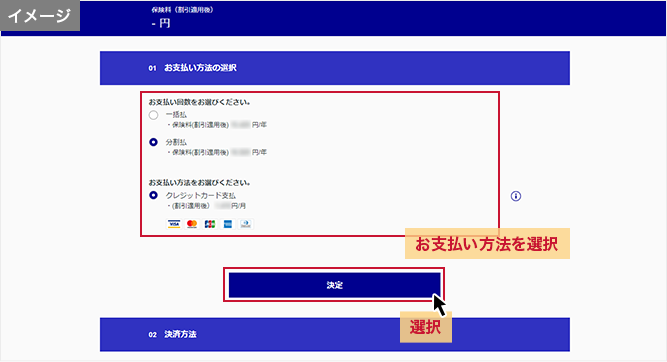The height and width of the screenshot is (362, 667).
Task: Click the American Express logo
Action: click(x=228, y=224)
